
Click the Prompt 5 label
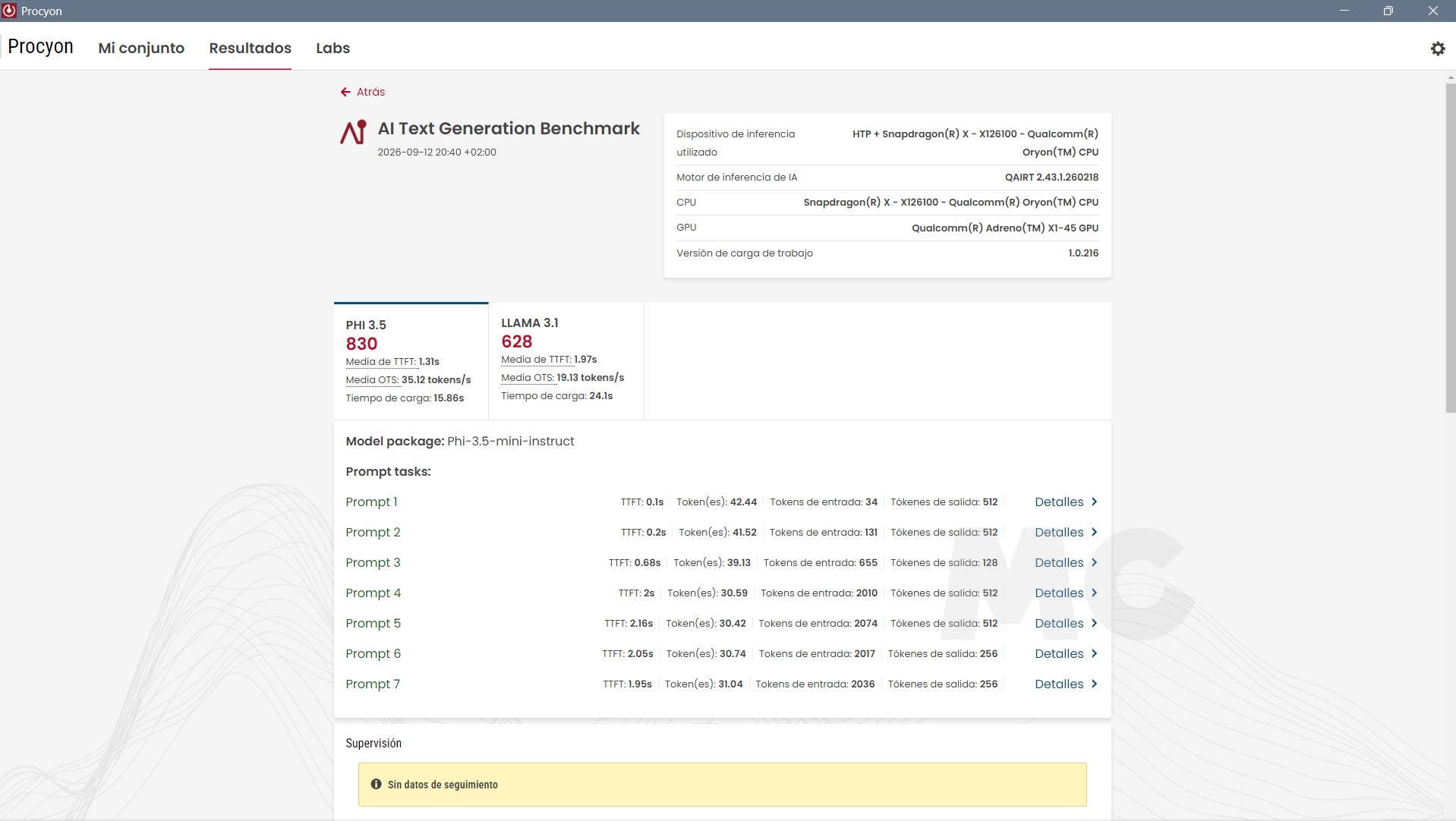click(x=373, y=623)
